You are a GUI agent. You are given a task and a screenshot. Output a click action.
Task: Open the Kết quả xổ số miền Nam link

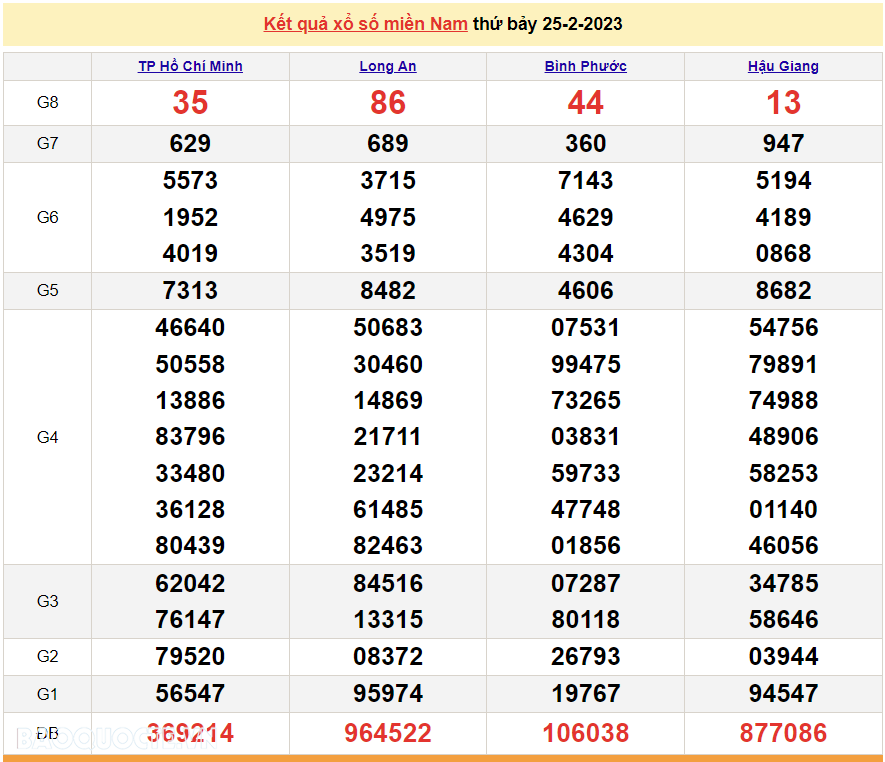[365, 24]
